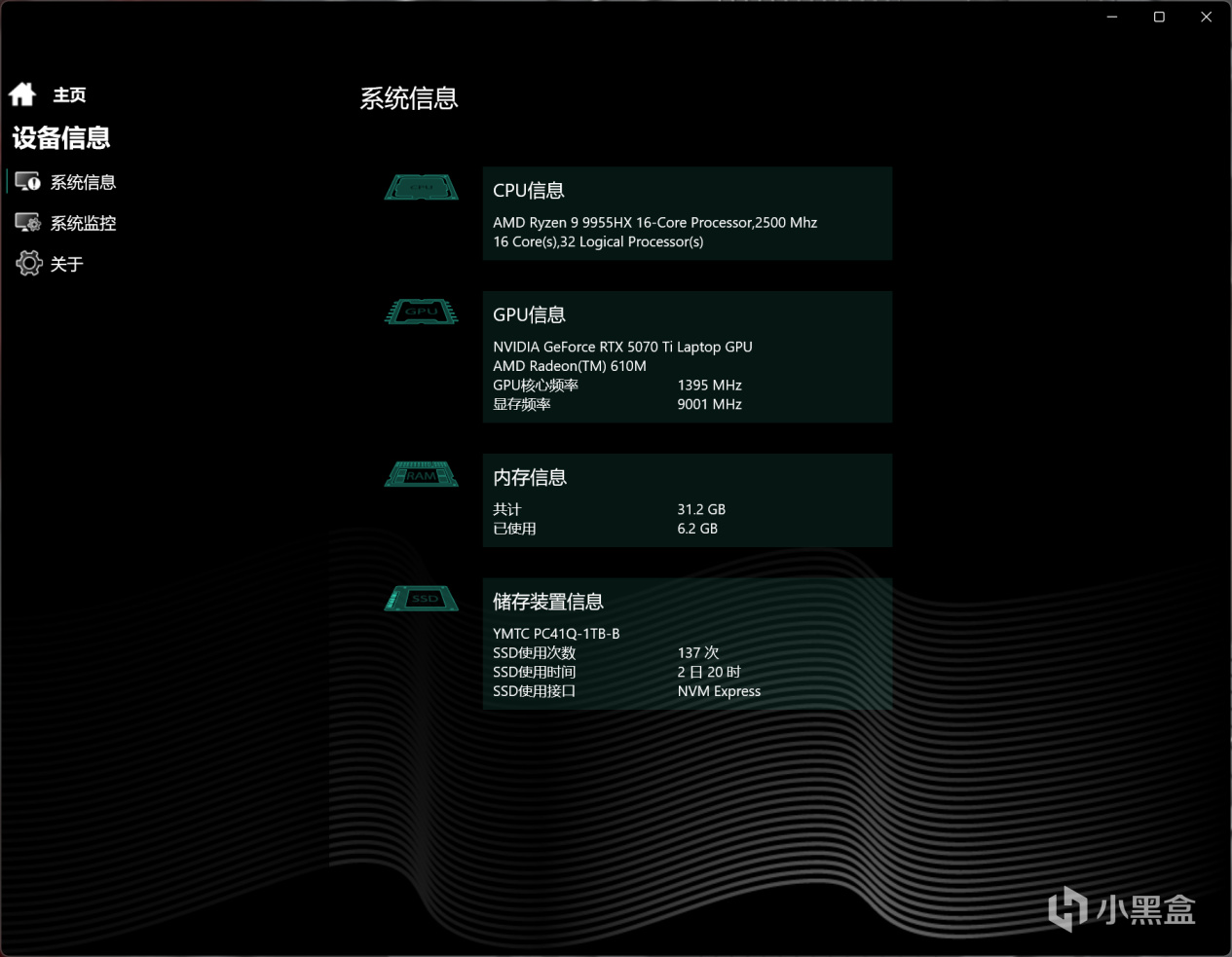Click the NVM Express value
The height and width of the screenshot is (957, 1232).
(x=719, y=692)
